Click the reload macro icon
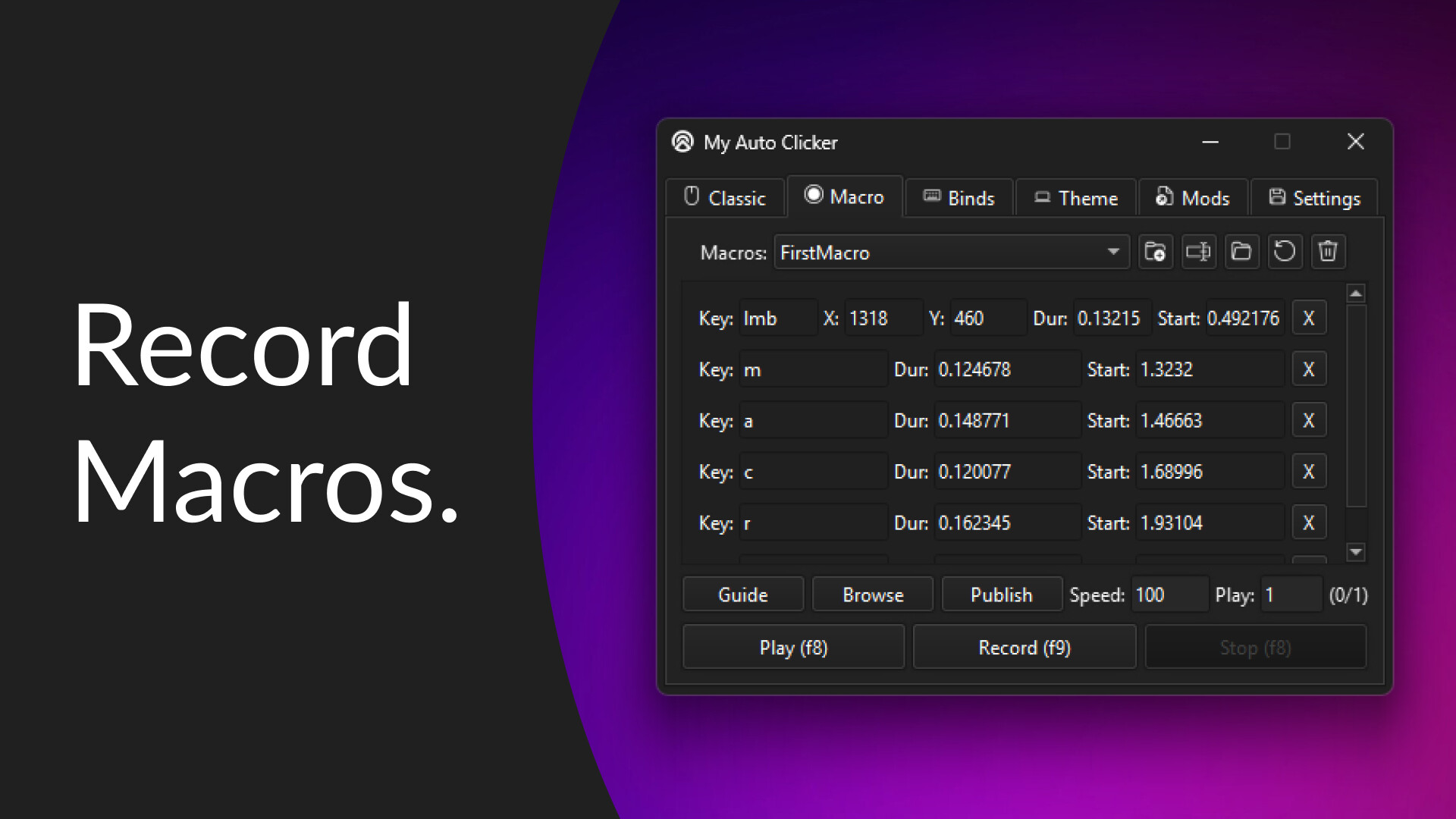The image size is (1456, 819). (1285, 252)
